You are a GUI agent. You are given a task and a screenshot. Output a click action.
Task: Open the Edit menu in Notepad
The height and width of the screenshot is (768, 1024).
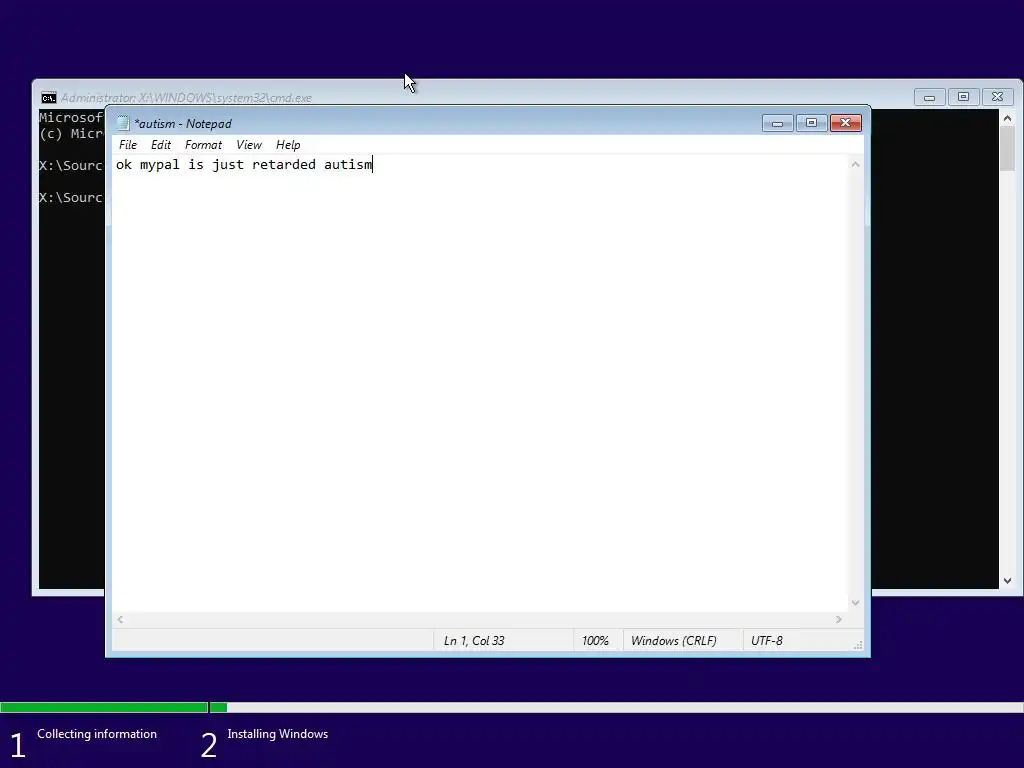tap(161, 145)
